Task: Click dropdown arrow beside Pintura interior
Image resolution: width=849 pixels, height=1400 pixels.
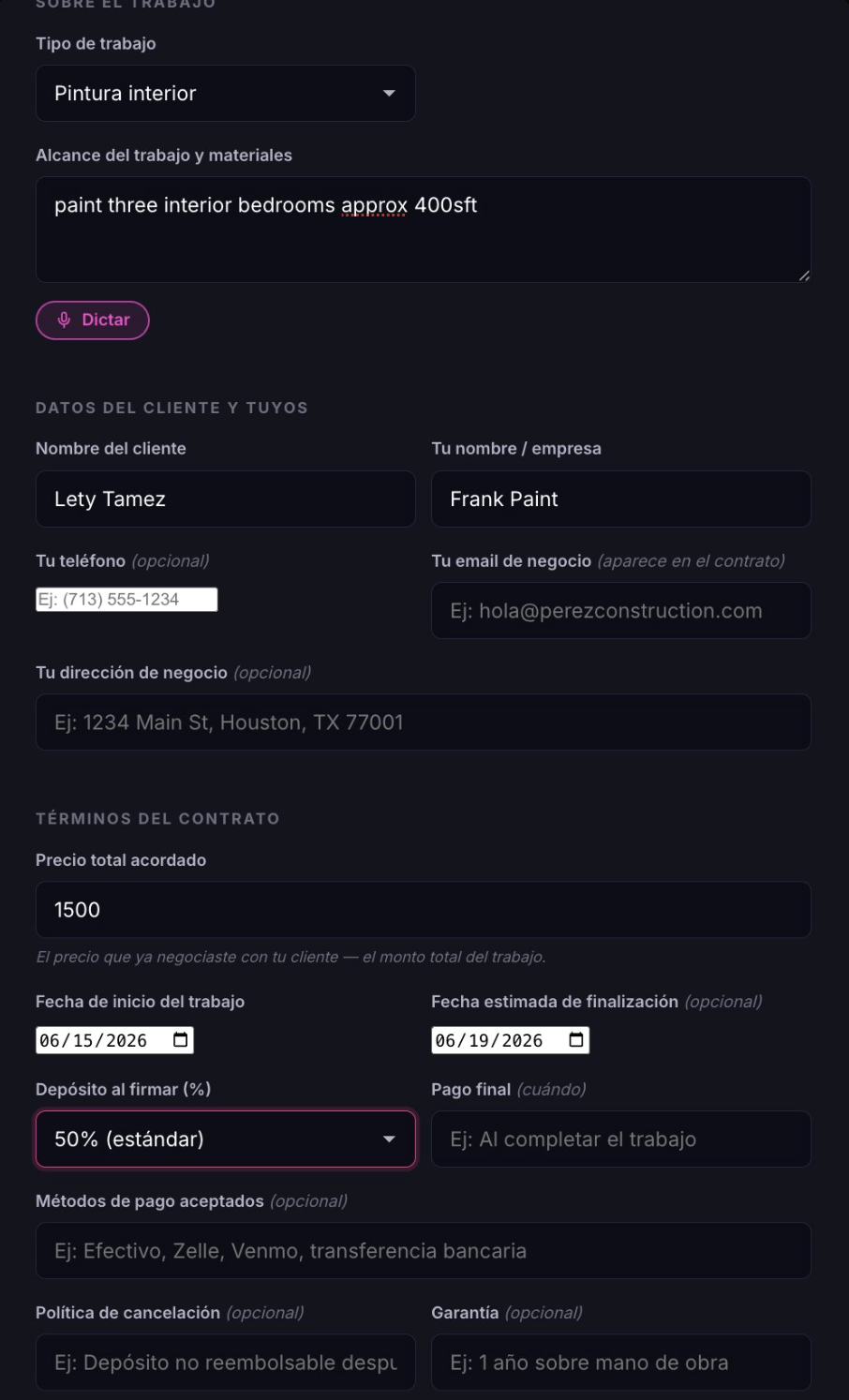Action: tap(389, 93)
